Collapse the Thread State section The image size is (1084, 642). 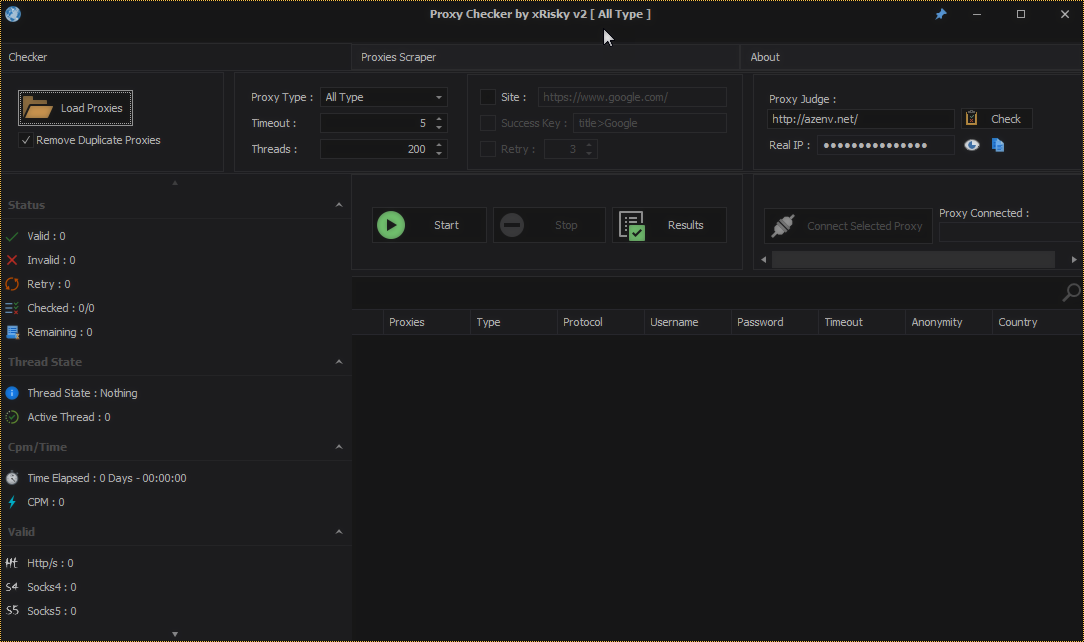(x=339, y=362)
